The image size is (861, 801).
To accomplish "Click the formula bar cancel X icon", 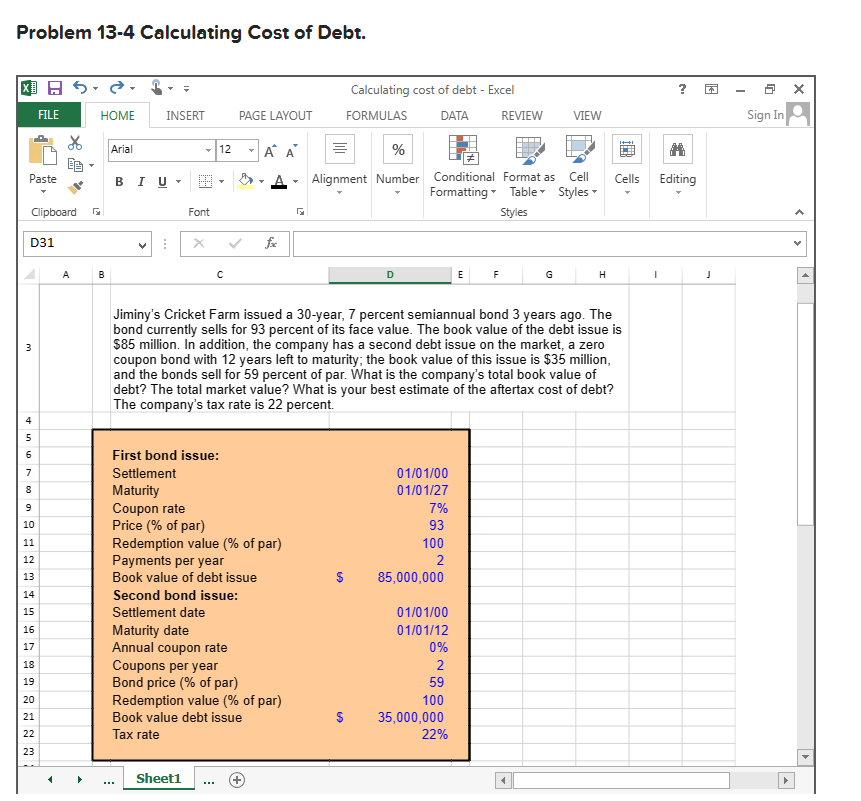I will (x=199, y=243).
